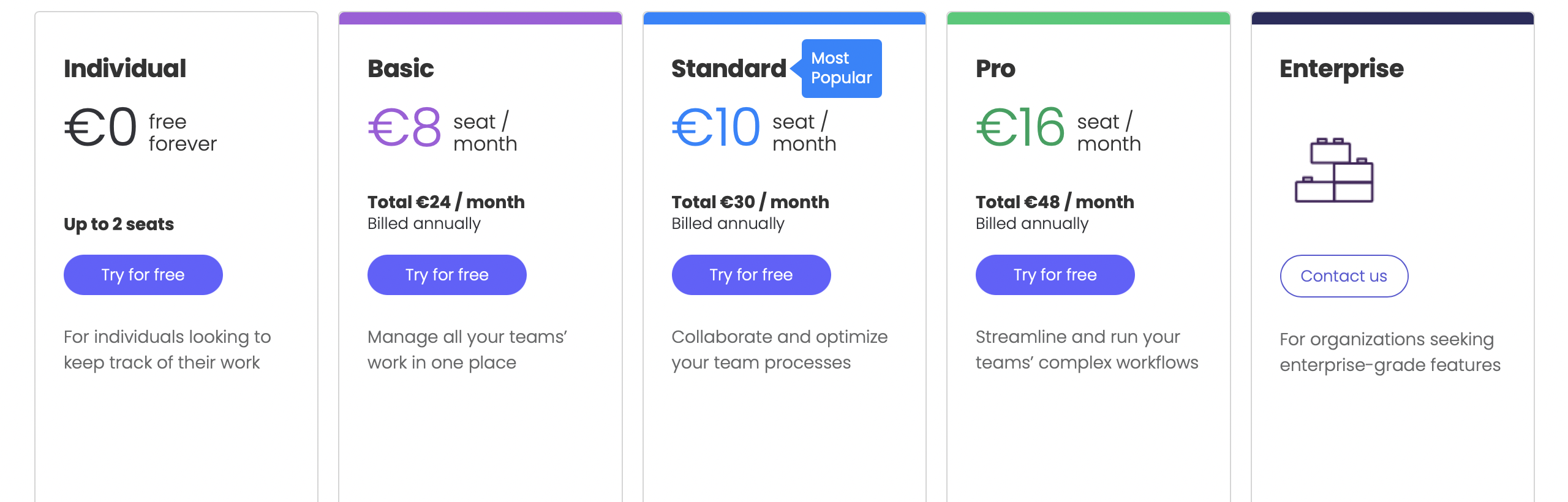1568x502 pixels.
Task: Click the €8 price in Basic
Action: coord(404,127)
